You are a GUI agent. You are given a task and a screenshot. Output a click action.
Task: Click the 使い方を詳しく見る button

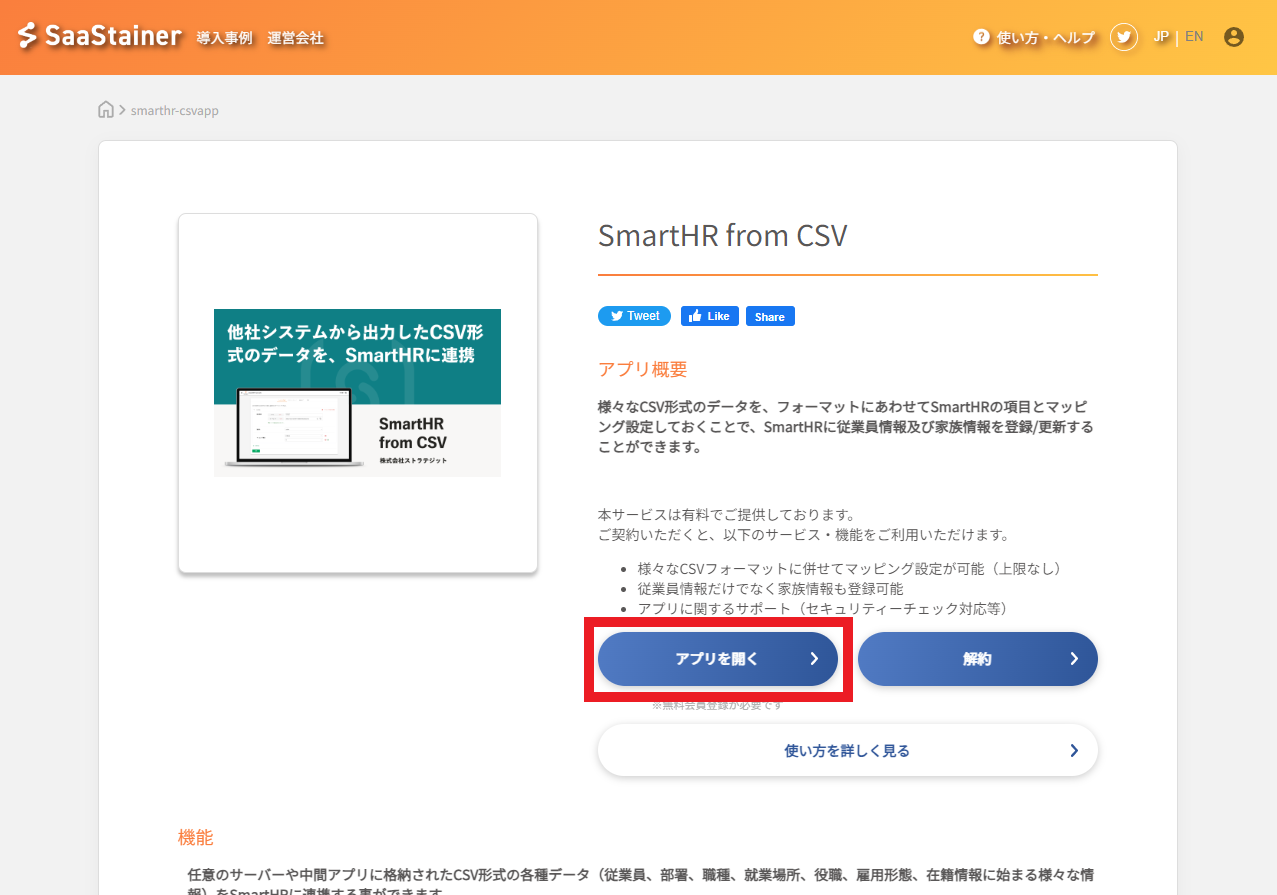(x=848, y=750)
